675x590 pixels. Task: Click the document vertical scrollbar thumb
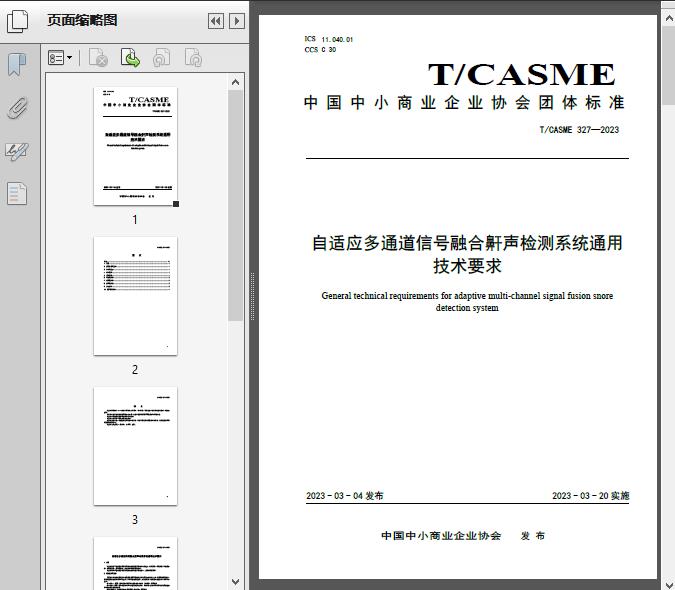669,65
